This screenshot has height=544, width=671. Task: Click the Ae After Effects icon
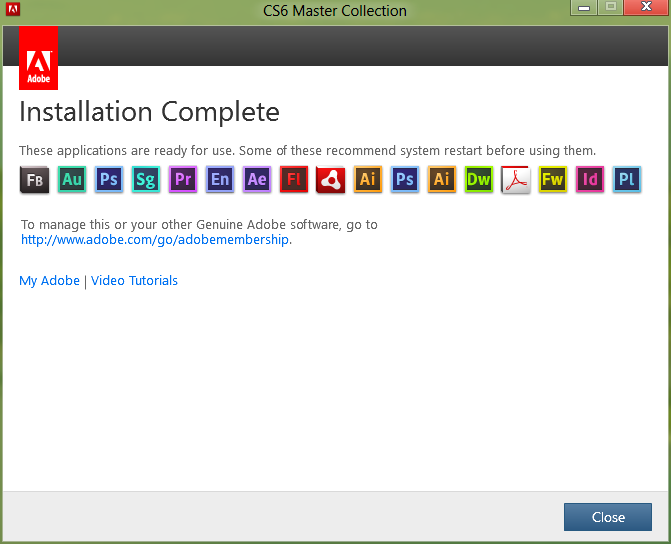coord(257,179)
